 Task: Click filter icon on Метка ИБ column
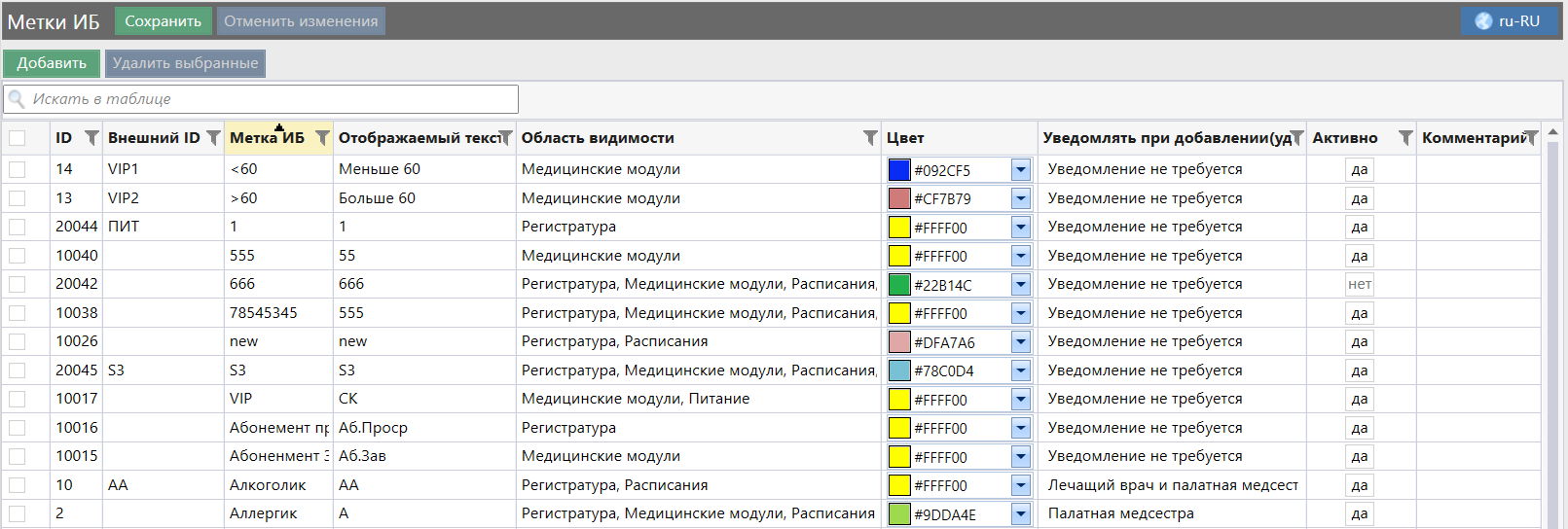click(322, 138)
